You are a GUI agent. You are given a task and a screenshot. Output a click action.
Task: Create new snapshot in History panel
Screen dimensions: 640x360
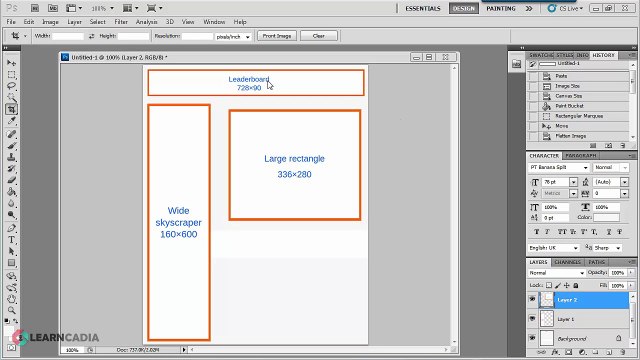[x=608, y=145]
